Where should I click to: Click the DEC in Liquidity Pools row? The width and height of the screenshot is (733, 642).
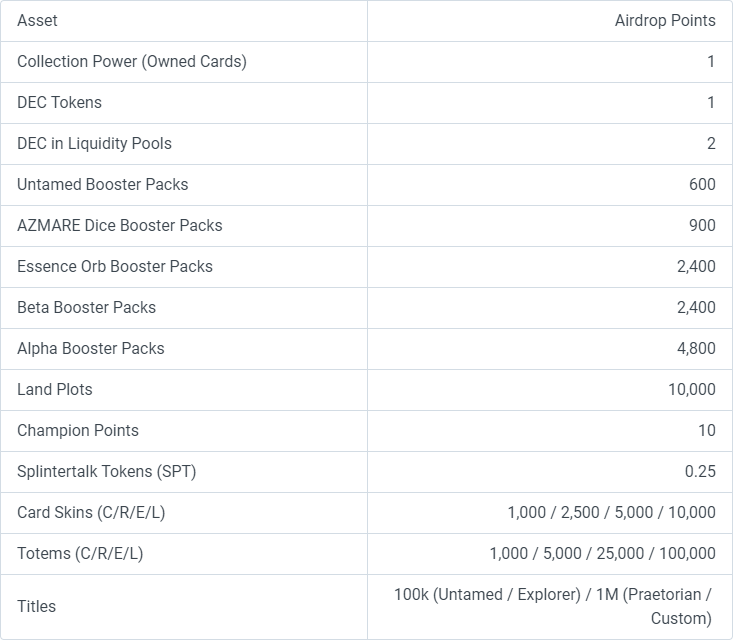click(x=366, y=144)
